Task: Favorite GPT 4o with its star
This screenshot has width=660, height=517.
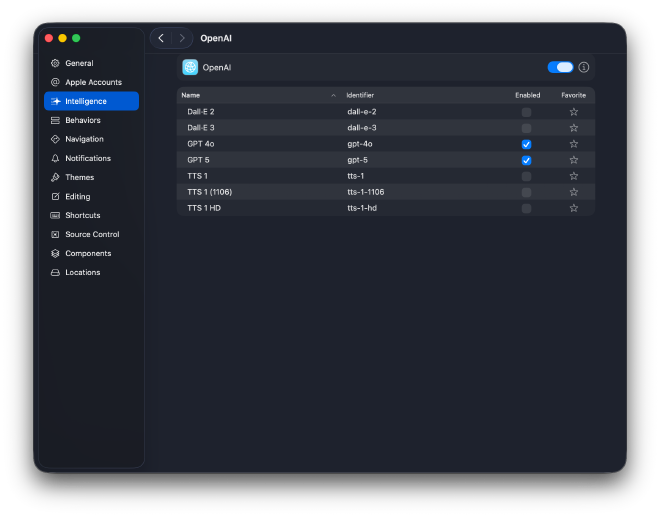Action: 574,144
